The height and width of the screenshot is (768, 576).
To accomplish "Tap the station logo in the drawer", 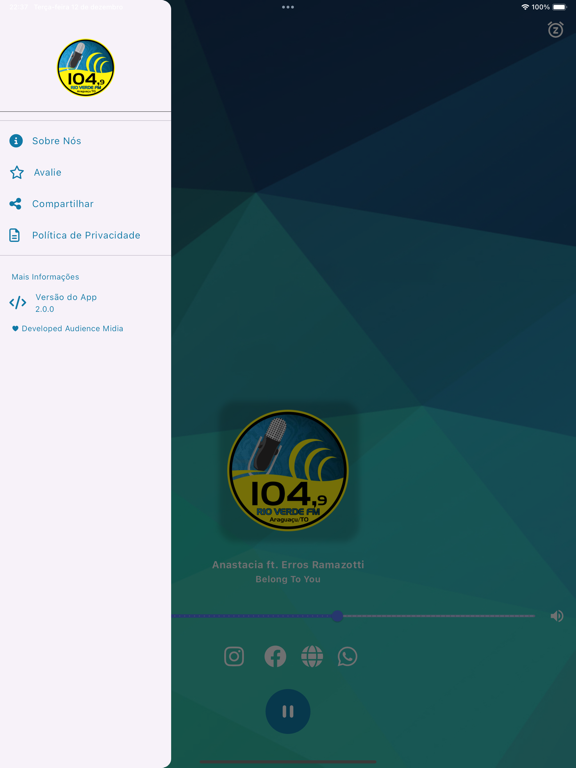I will (86, 68).
